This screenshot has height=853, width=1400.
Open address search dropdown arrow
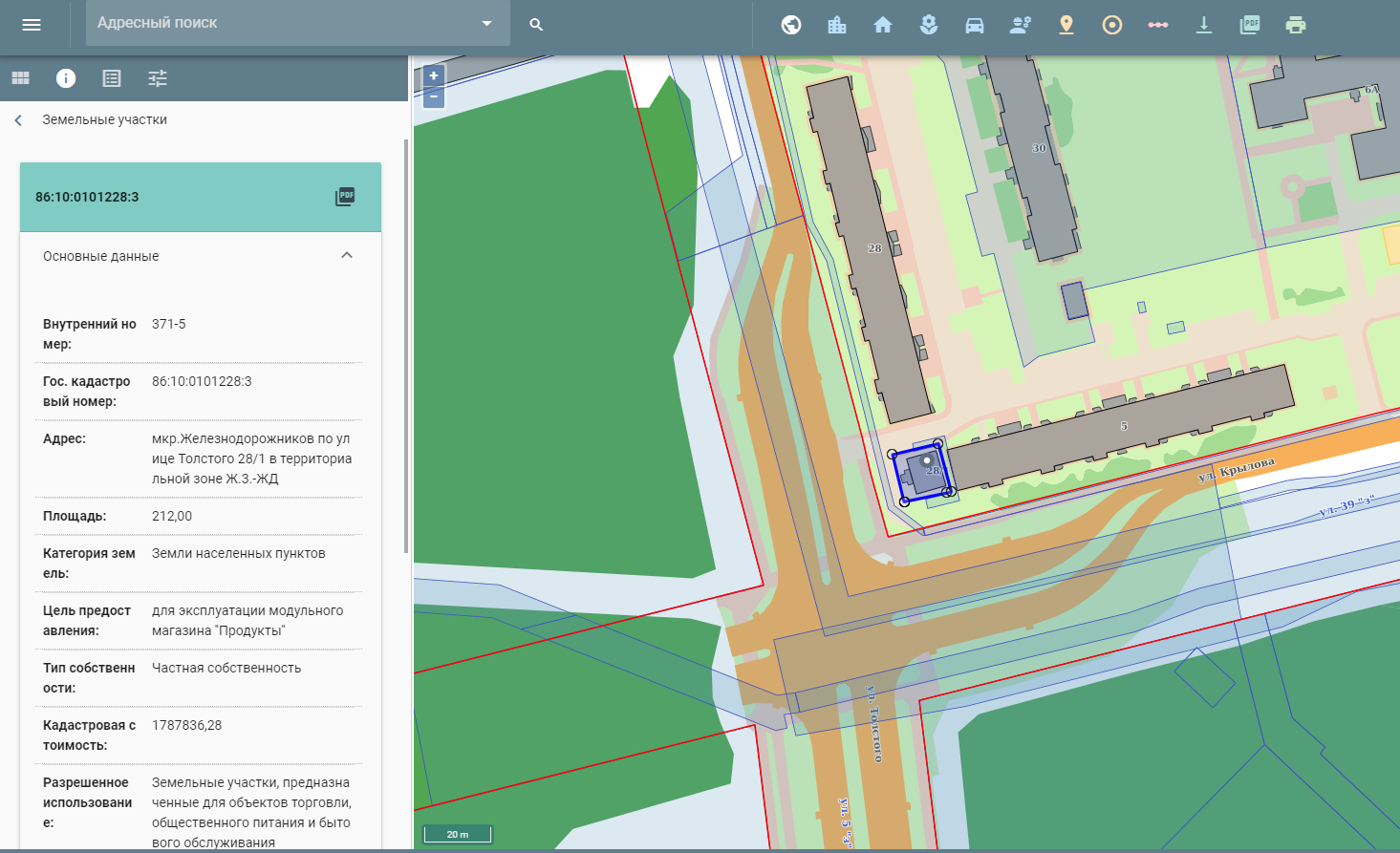coord(486,23)
